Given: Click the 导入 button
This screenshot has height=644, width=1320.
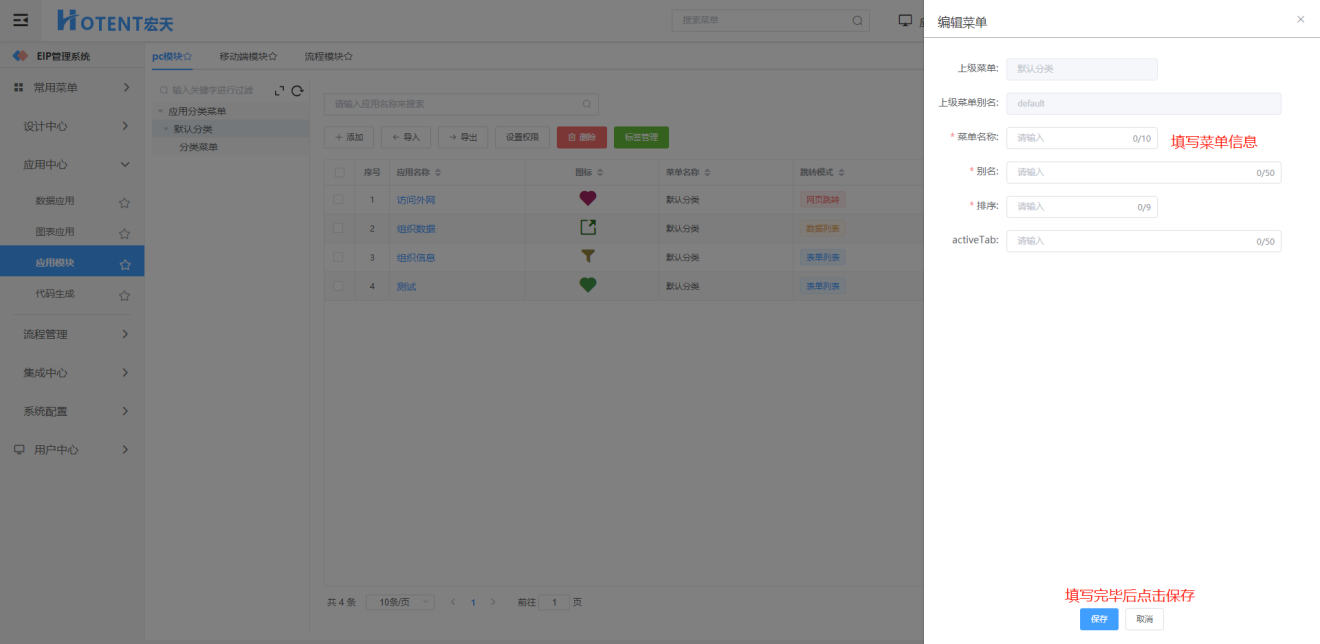Looking at the screenshot, I should [406, 137].
